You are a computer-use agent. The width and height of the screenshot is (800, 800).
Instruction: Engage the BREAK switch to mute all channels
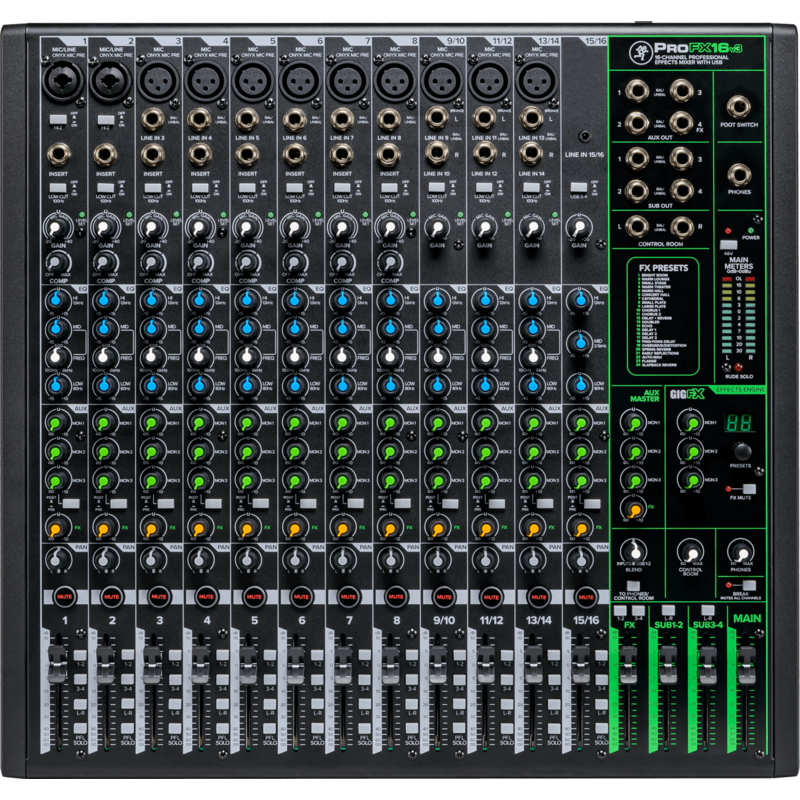click(x=749, y=584)
